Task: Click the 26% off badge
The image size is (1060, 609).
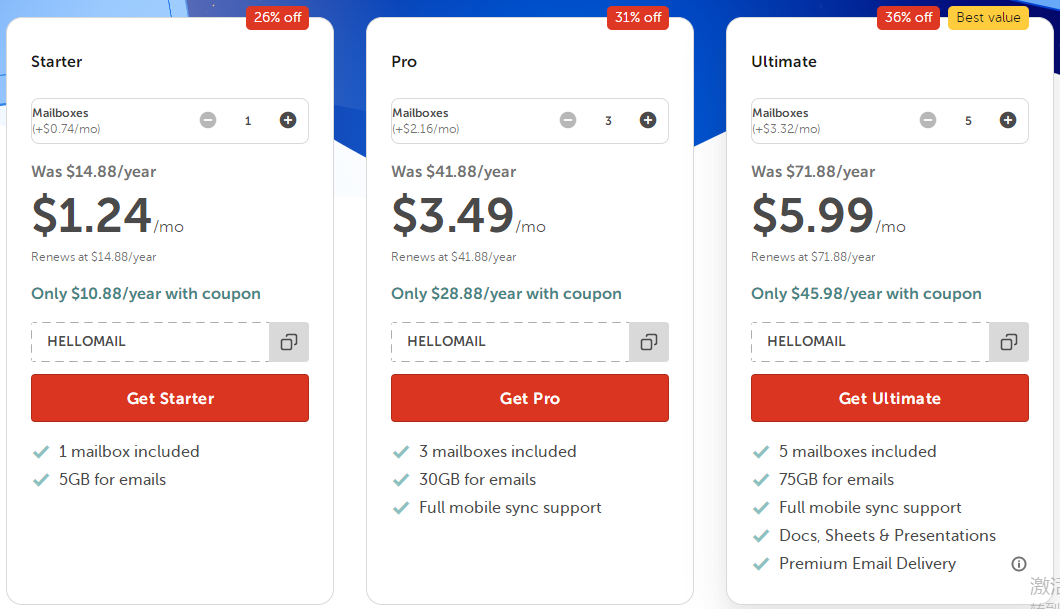Action: coord(277,18)
